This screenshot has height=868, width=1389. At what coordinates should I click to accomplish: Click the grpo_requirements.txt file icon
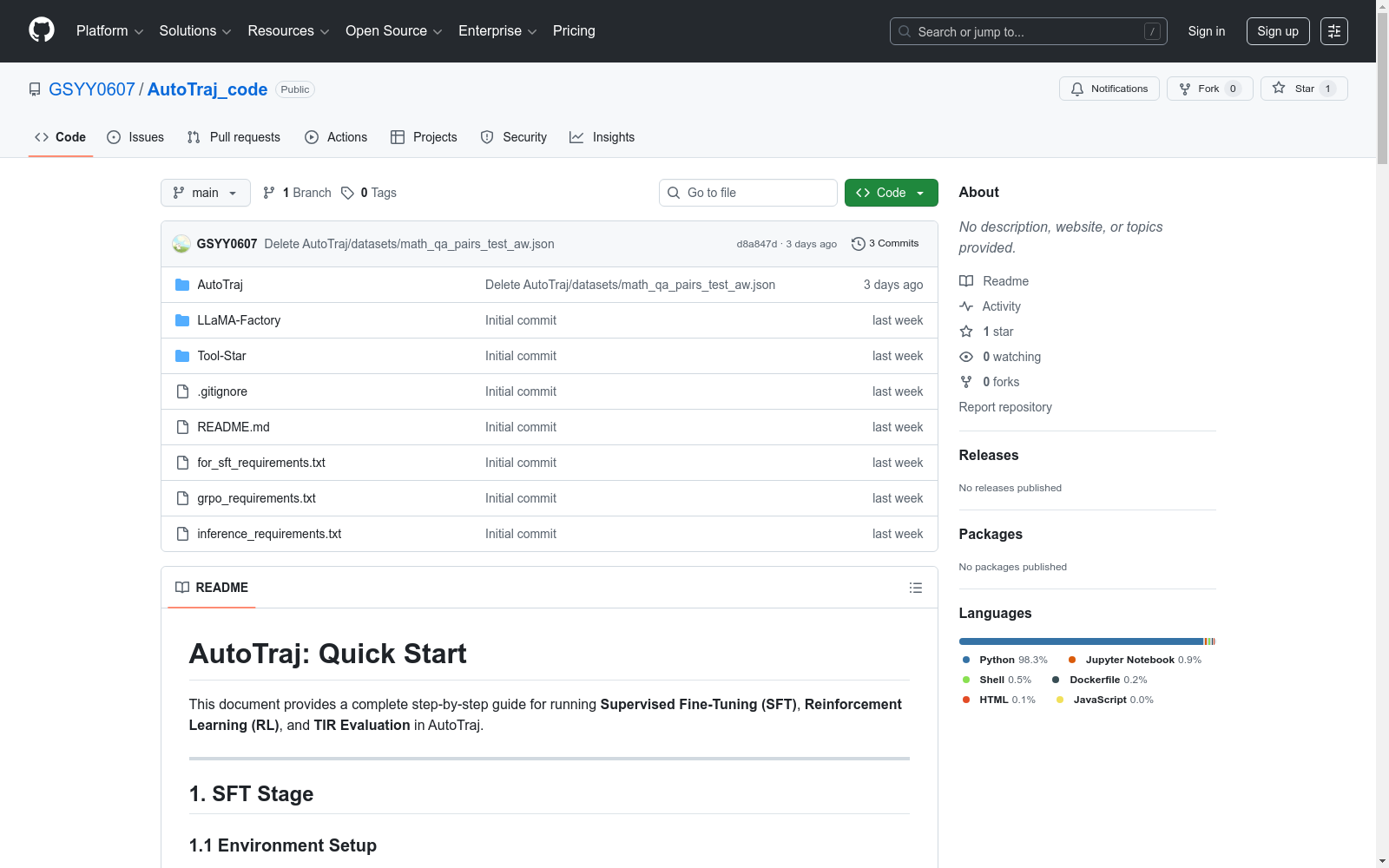(182, 498)
